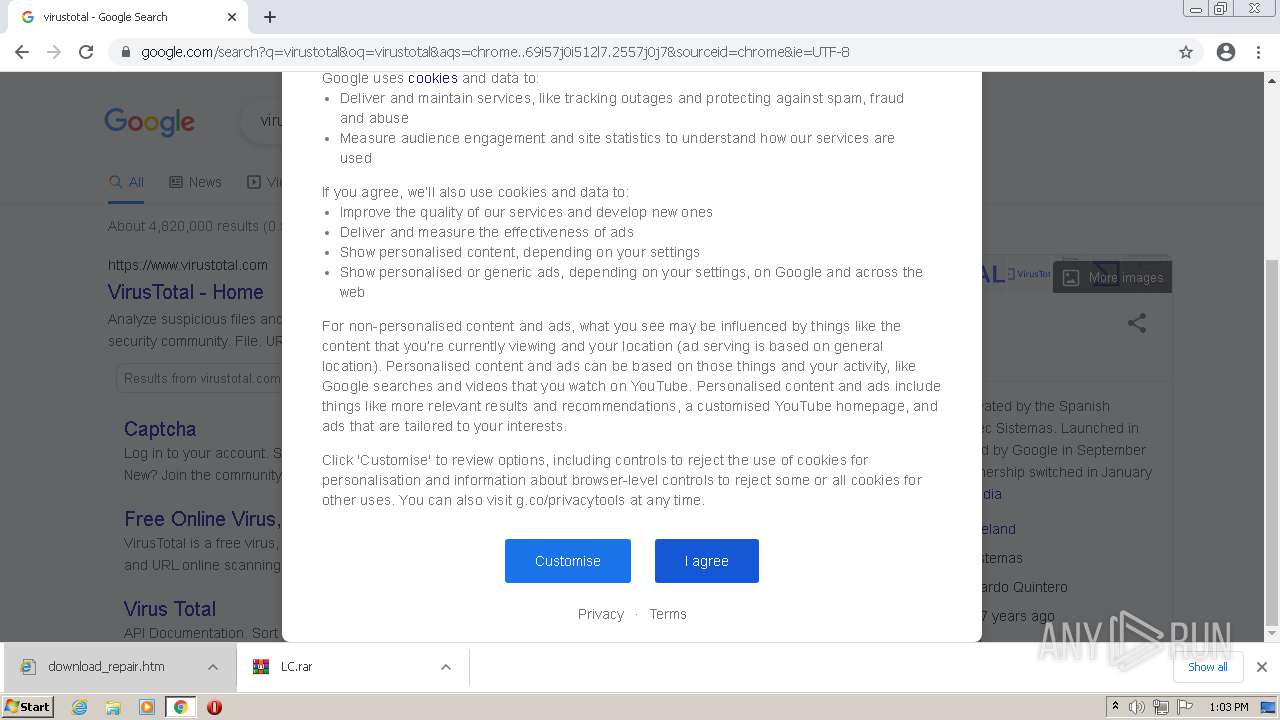Screen dimensions: 1280x720
Task: Click the network tray icon
Action: pyautogui.click(x=1161, y=707)
